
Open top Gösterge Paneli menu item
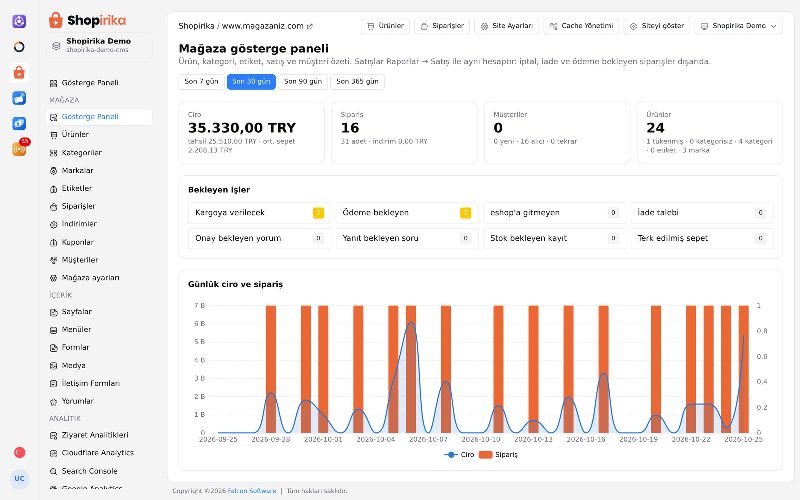coord(99,83)
